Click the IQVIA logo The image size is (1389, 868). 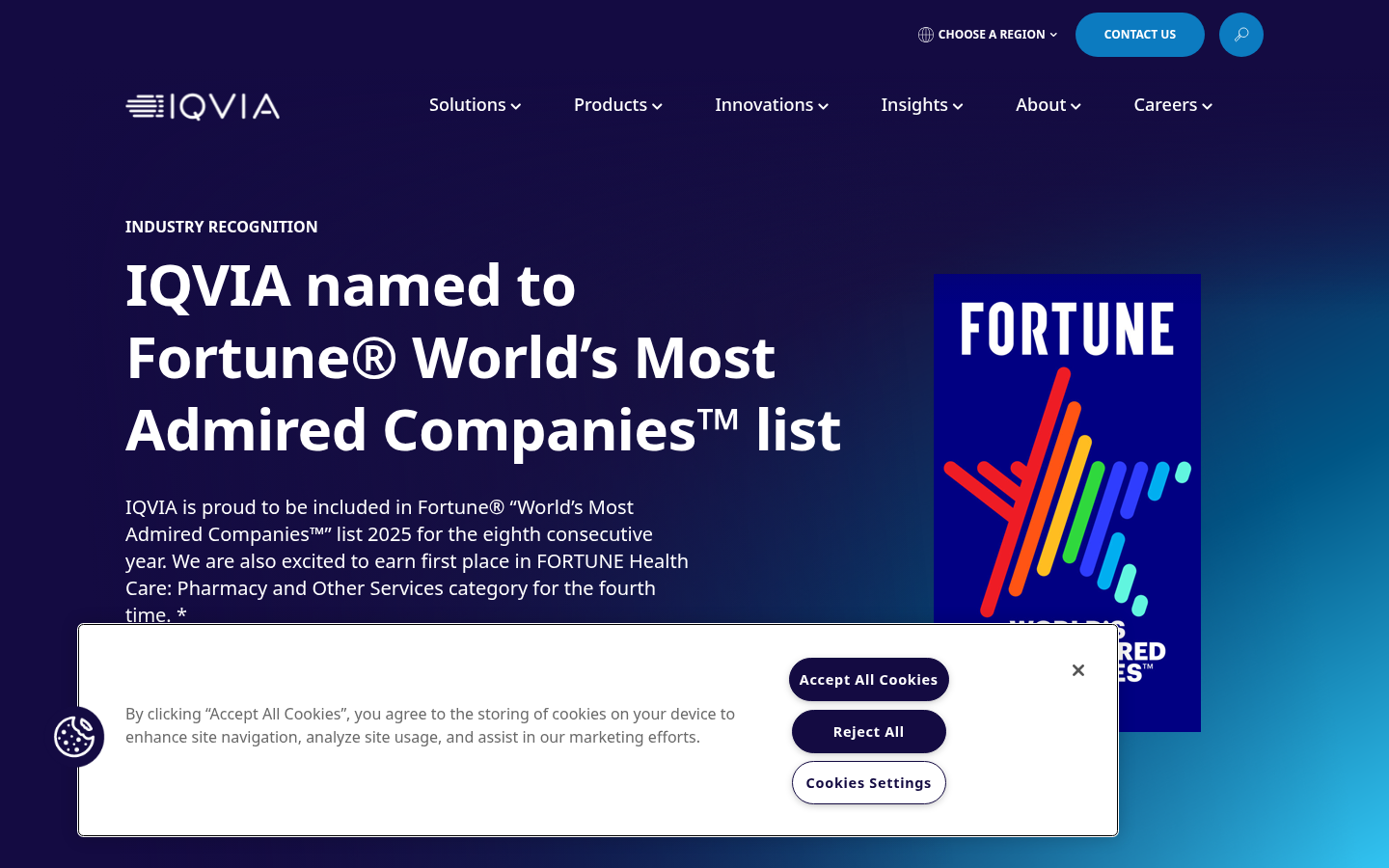[x=203, y=106]
